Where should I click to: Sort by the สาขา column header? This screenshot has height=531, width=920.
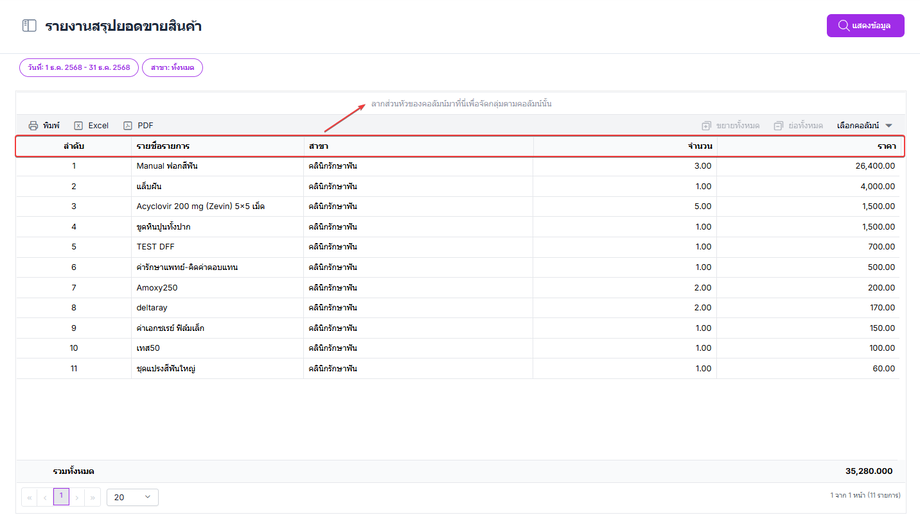(x=418, y=146)
